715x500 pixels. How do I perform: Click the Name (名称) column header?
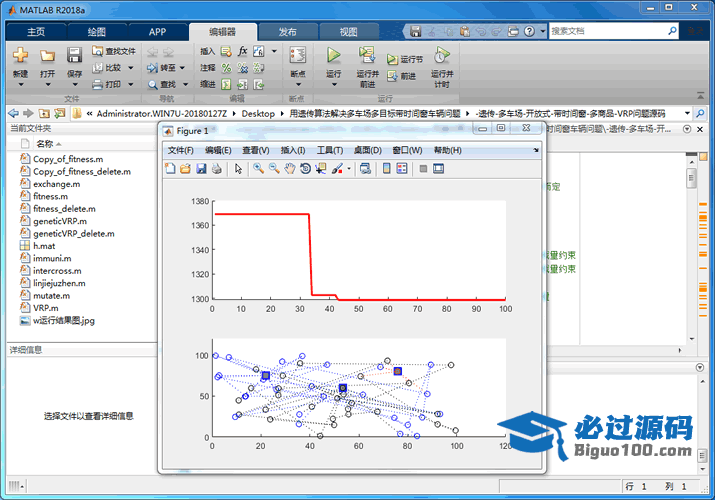(45, 144)
